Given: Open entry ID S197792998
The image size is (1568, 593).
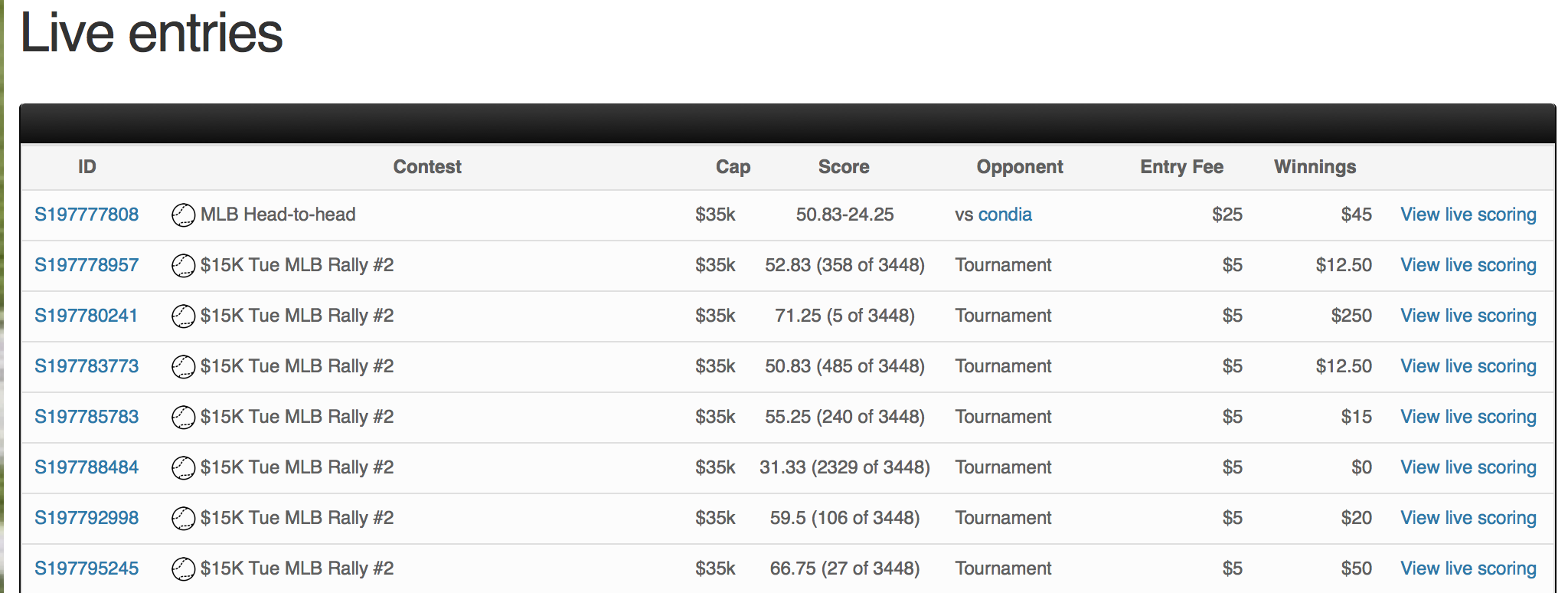Looking at the screenshot, I should pos(87,518).
